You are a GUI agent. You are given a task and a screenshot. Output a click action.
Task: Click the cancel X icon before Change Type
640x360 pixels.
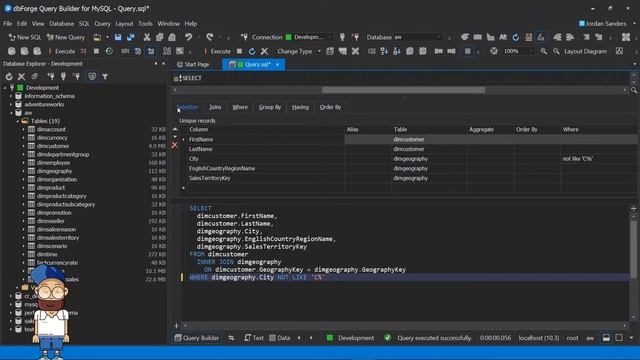coord(264,51)
